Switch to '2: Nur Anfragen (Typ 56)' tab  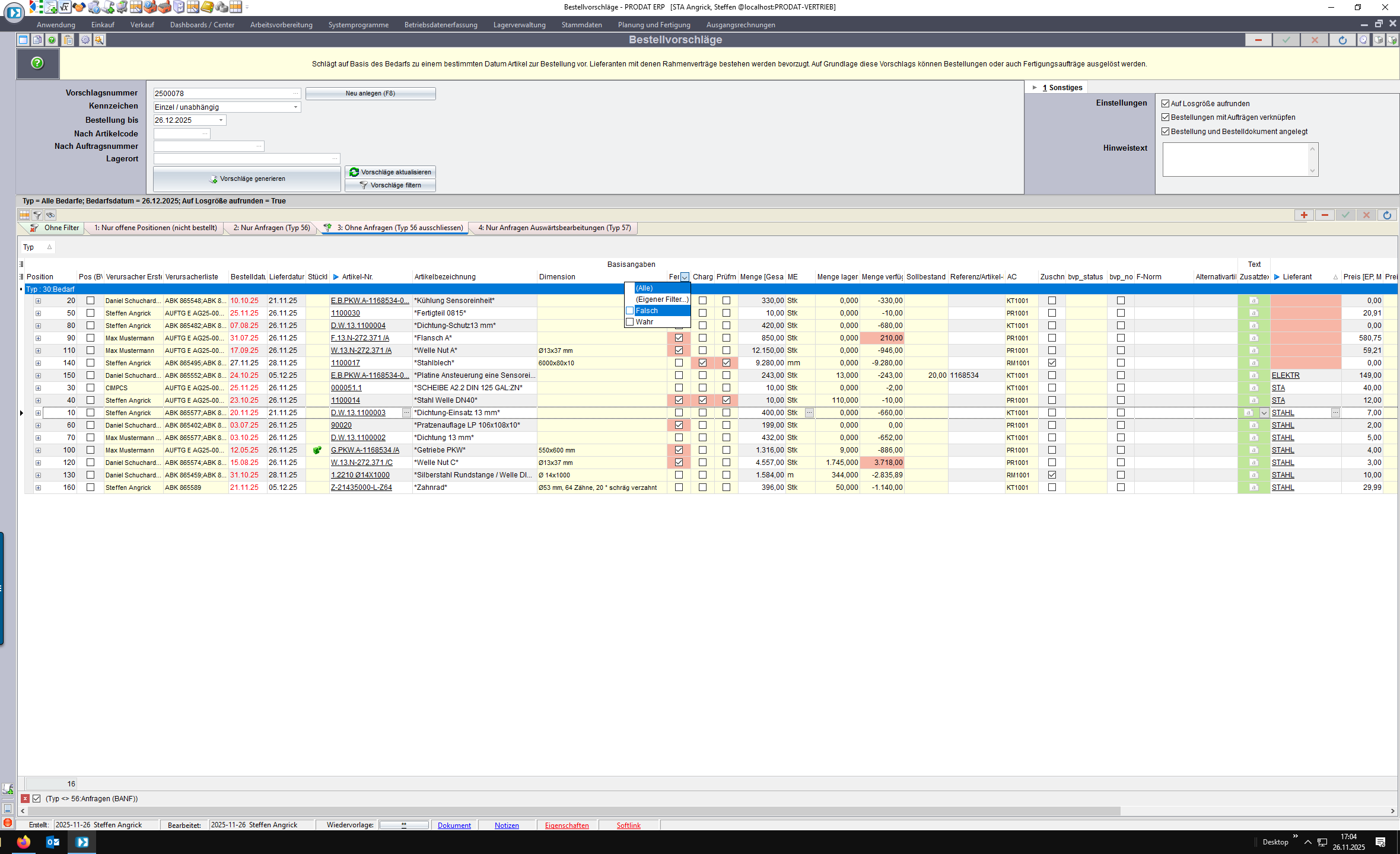click(272, 228)
